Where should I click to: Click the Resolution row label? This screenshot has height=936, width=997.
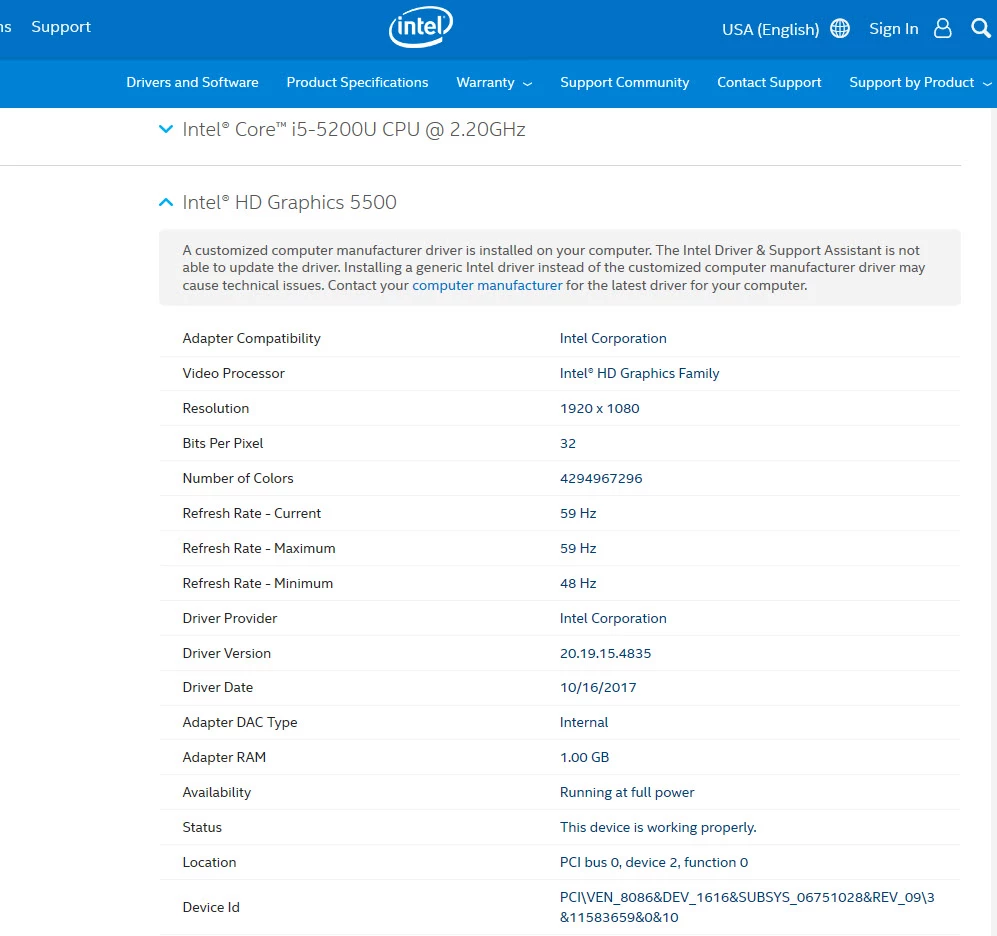coord(216,408)
